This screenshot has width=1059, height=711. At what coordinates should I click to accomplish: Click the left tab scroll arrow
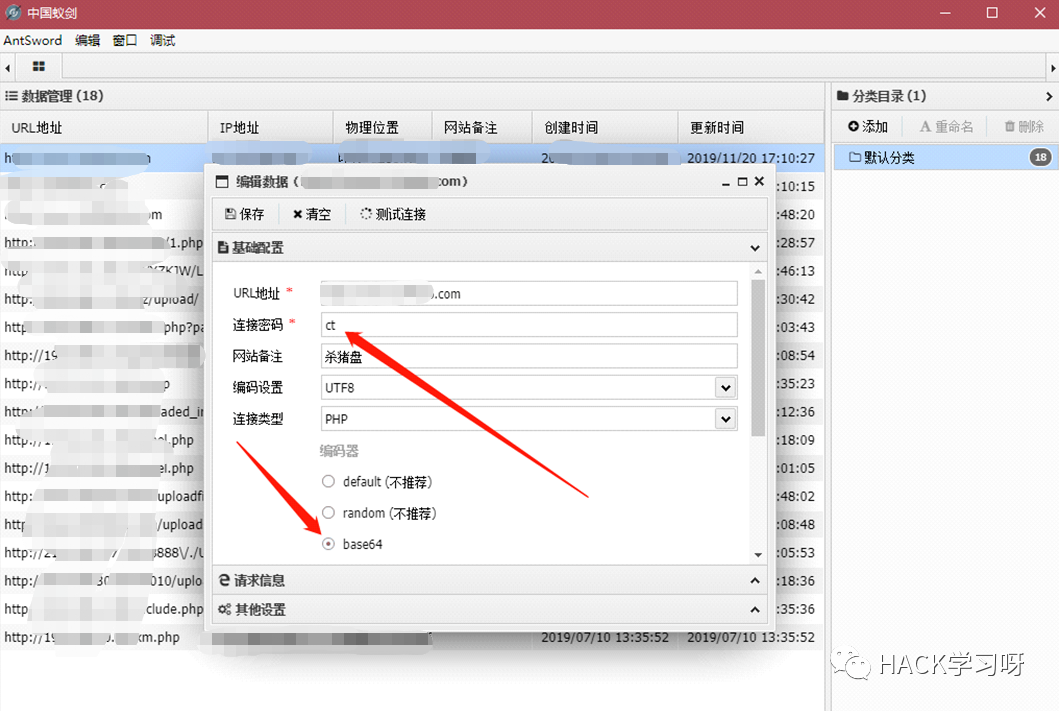7,68
